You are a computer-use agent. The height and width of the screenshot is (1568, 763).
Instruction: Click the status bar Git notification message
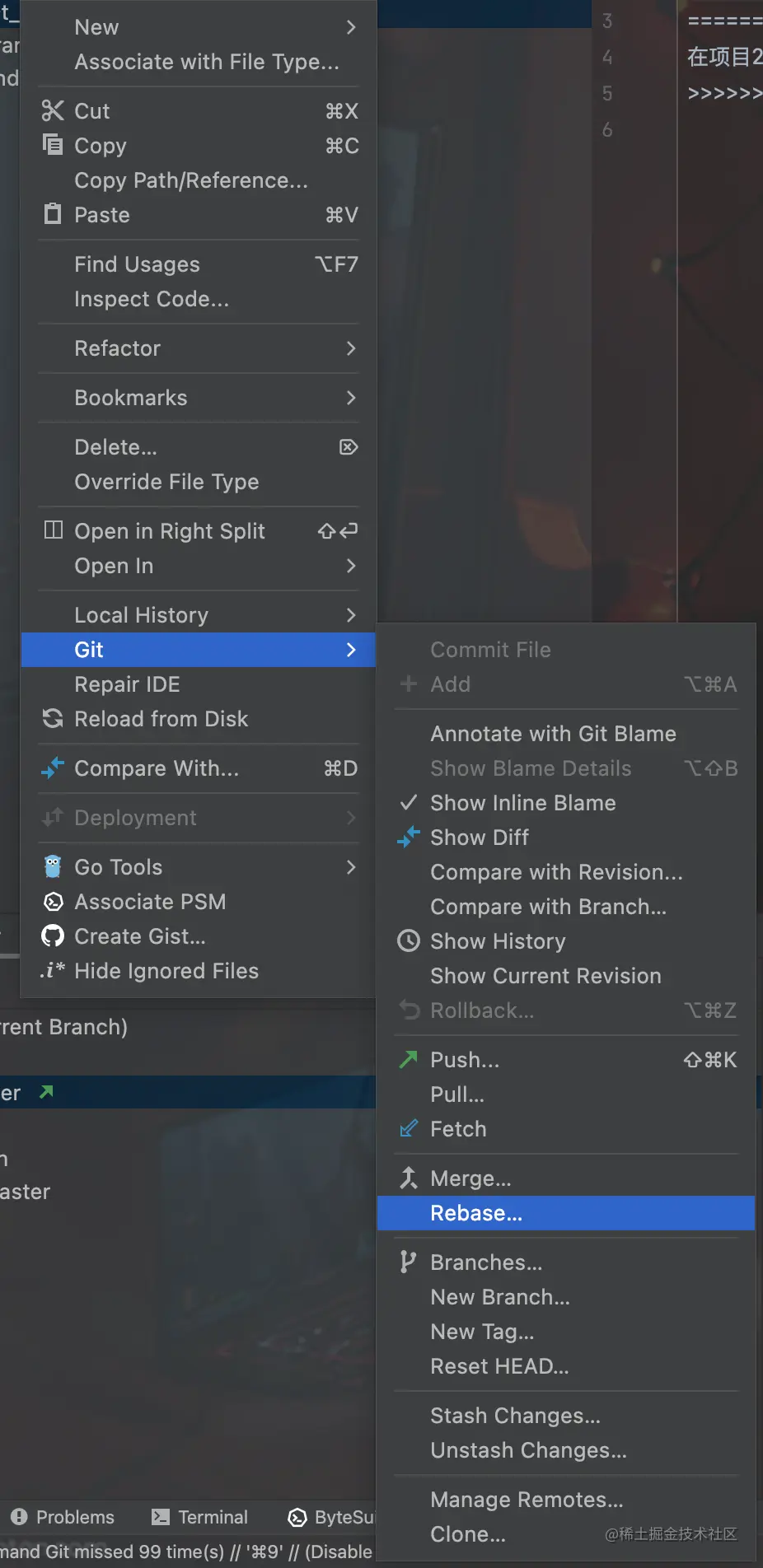(186, 1552)
